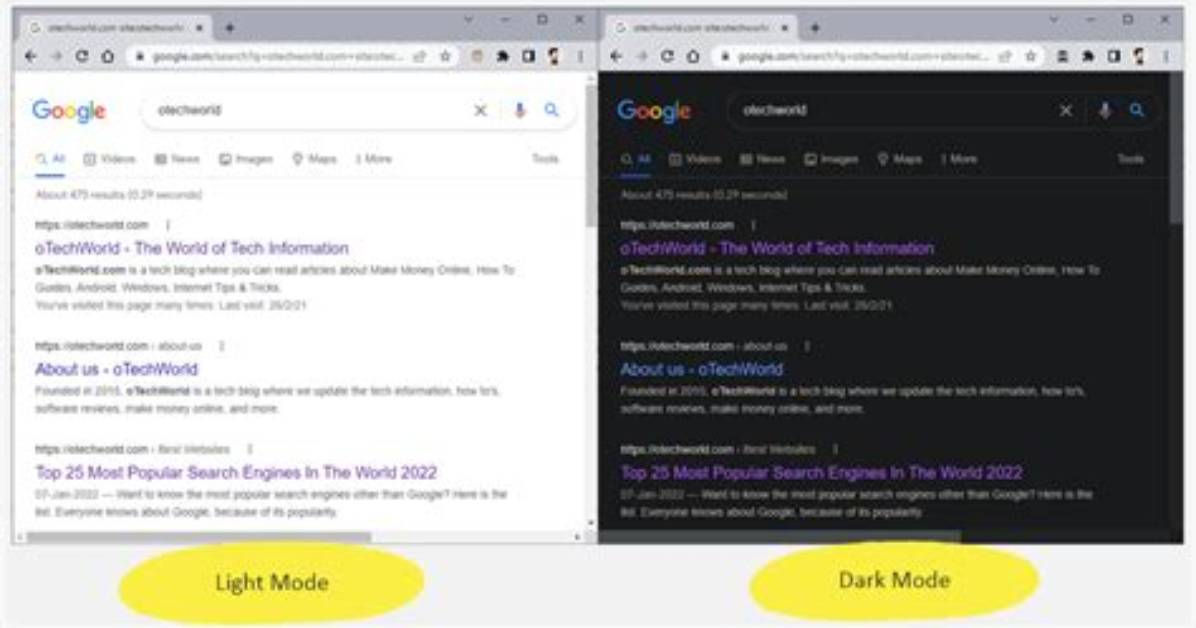Start voice search in dark mode Google

(x=1105, y=111)
